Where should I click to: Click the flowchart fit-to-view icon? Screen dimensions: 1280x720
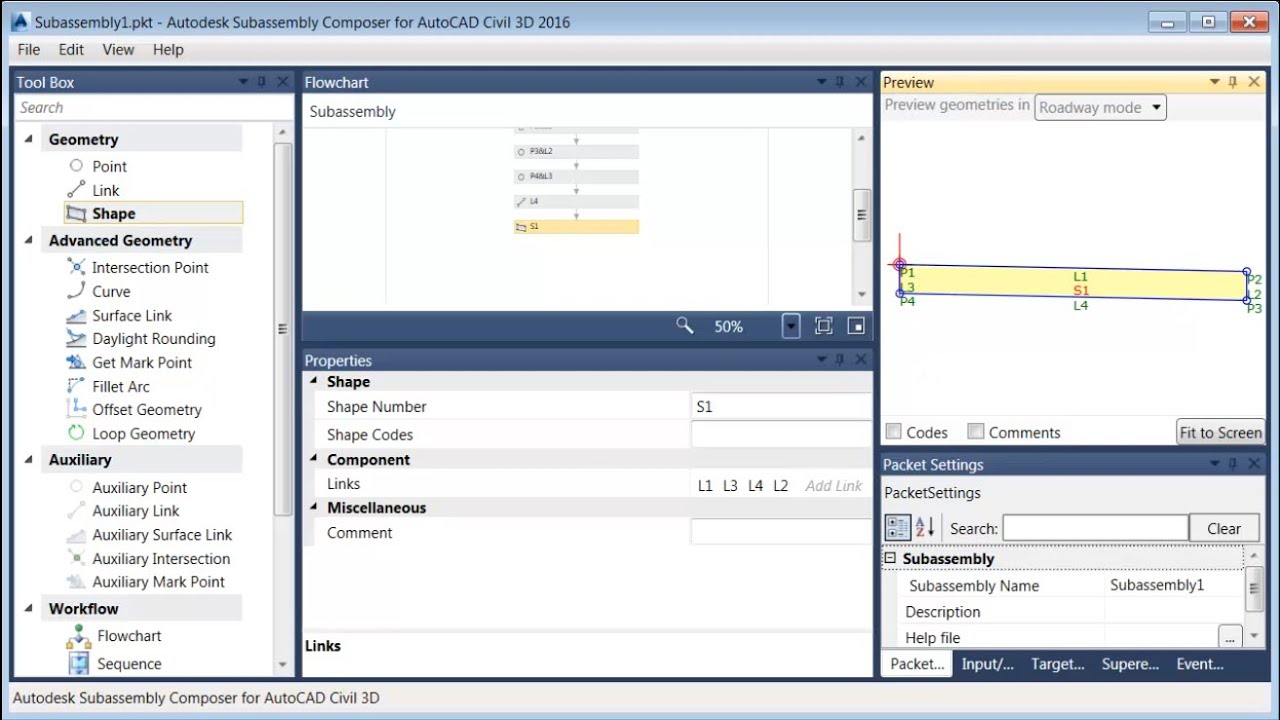[x=824, y=326]
